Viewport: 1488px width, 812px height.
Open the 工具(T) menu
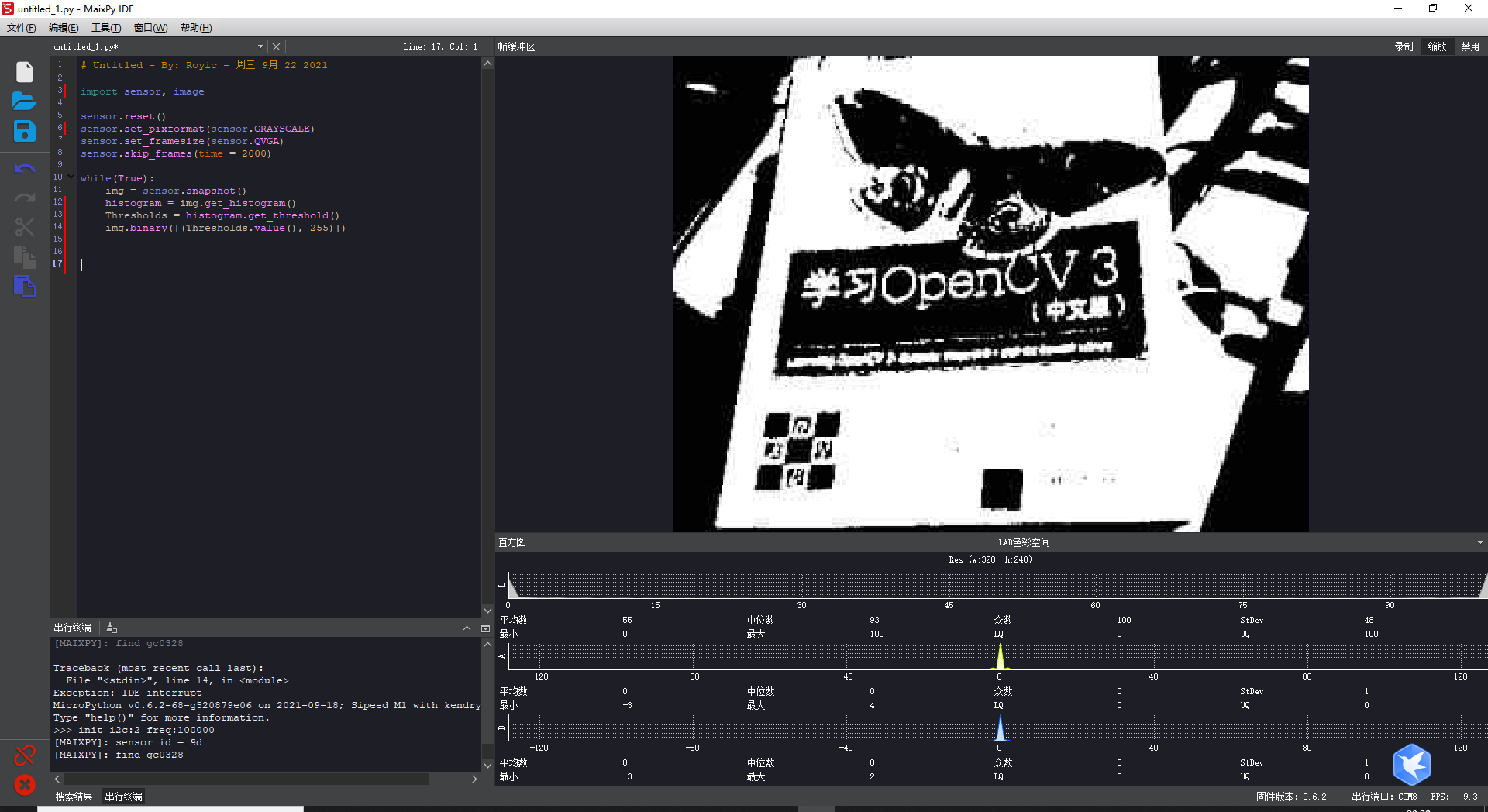[x=106, y=28]
